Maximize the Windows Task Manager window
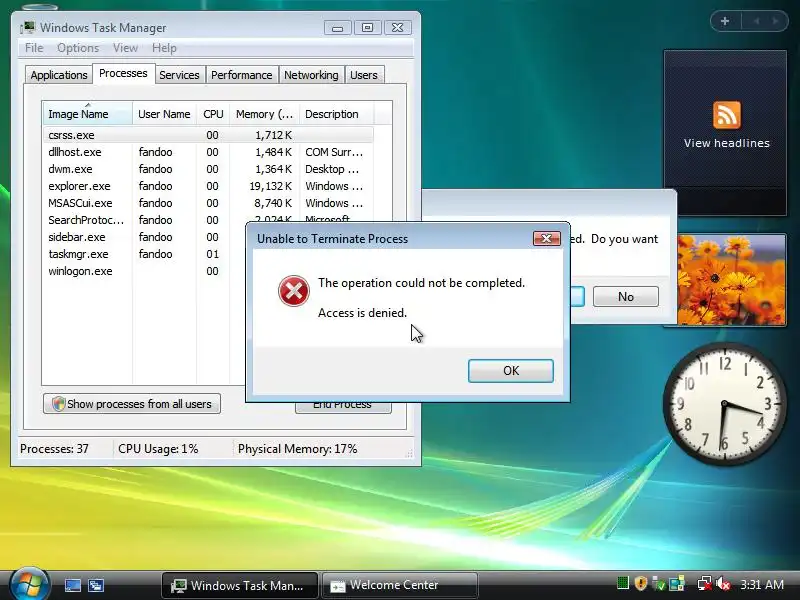The image size is (800, 600). [x=367, y=28]
